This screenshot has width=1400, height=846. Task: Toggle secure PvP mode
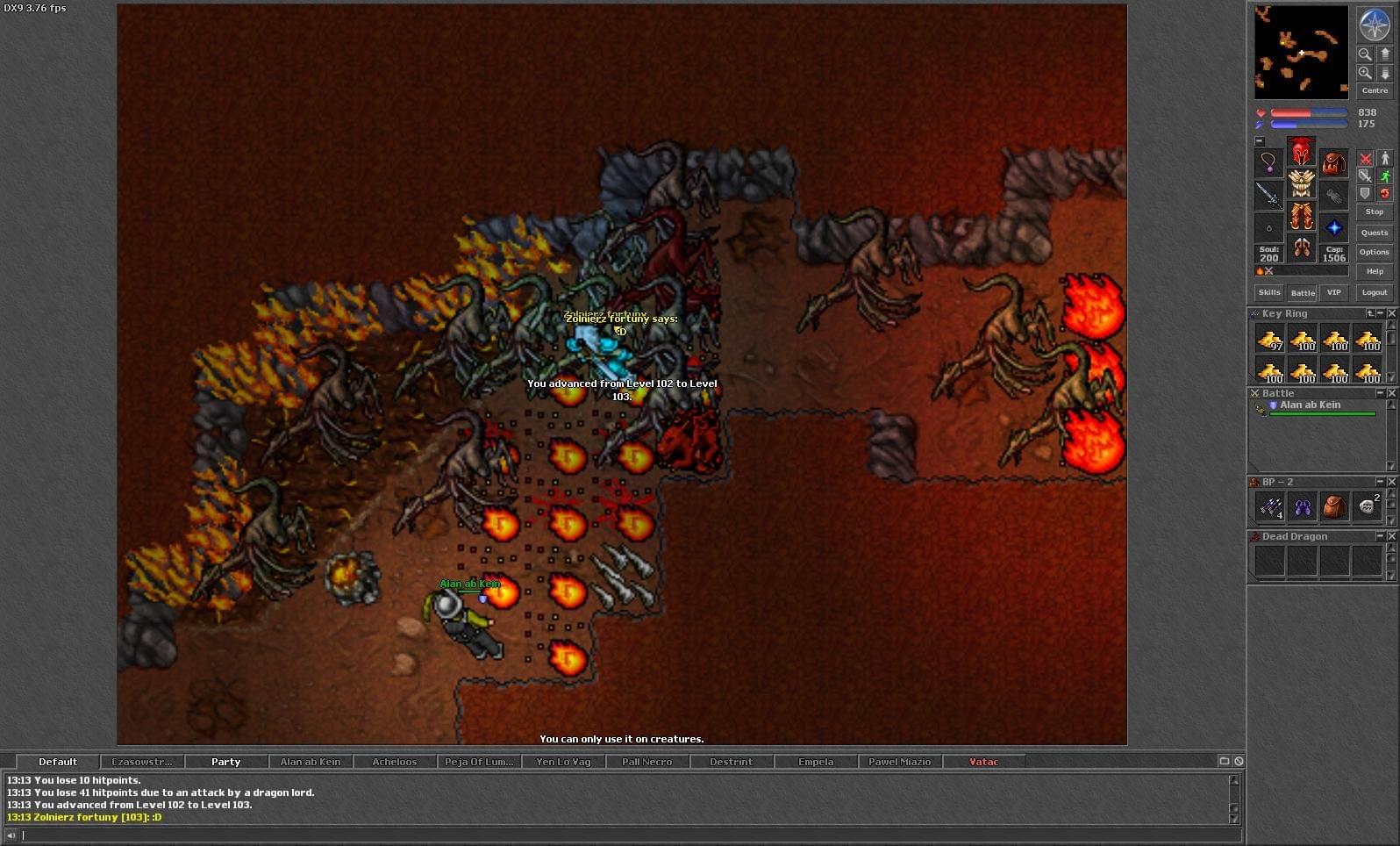(1384, 193)
